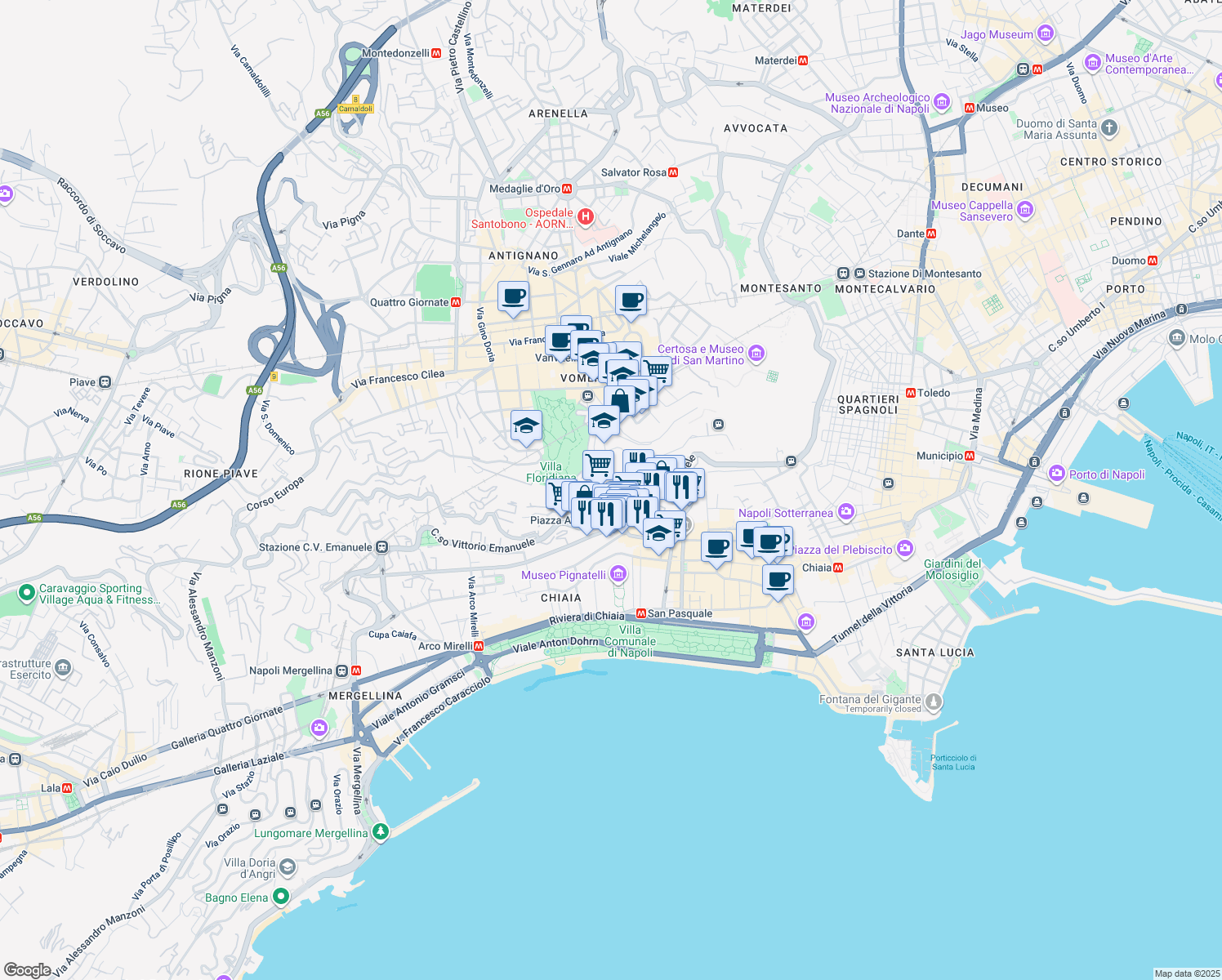
Task: Click the Molo pin near the port
Action: click(x=1176, y=337)
